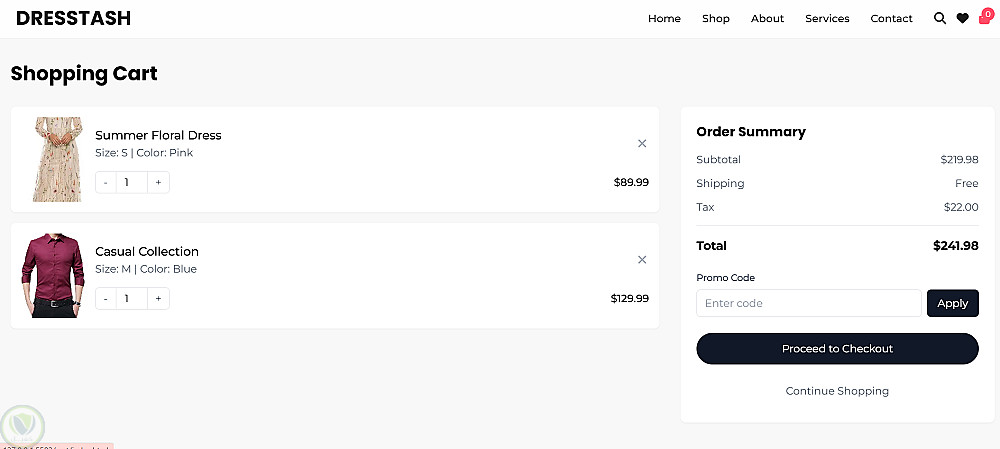Open the Services menu item

coord(827,18)
